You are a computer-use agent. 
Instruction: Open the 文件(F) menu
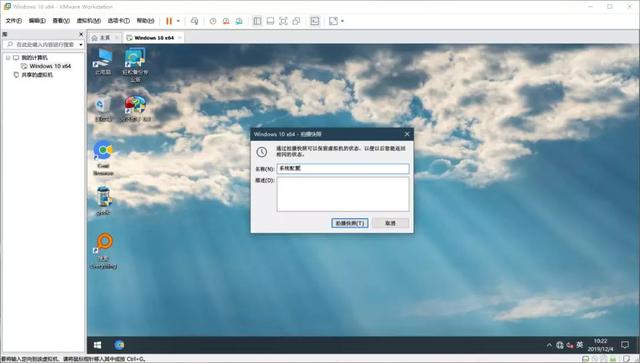coord(13,21)
